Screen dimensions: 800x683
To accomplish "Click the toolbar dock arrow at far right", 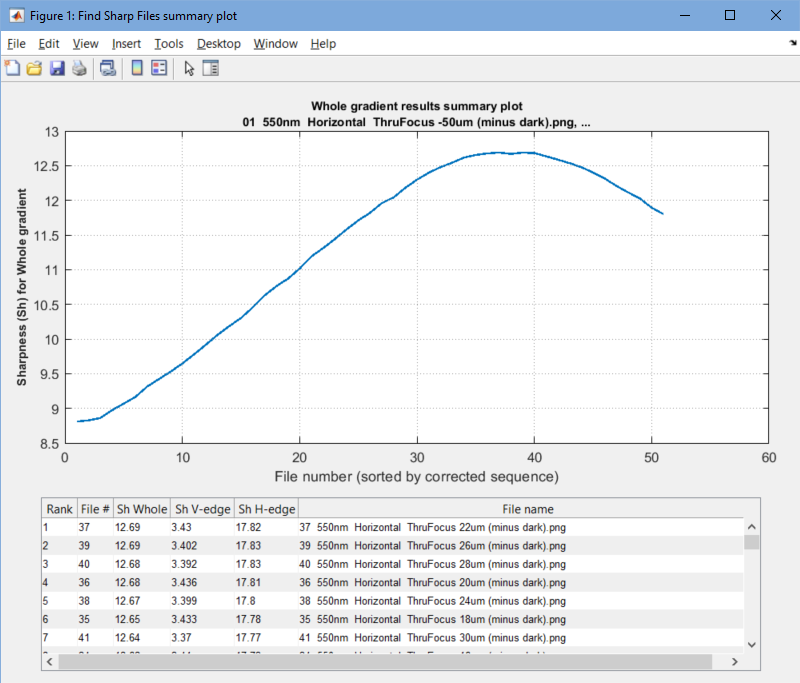I will (793, 43).
